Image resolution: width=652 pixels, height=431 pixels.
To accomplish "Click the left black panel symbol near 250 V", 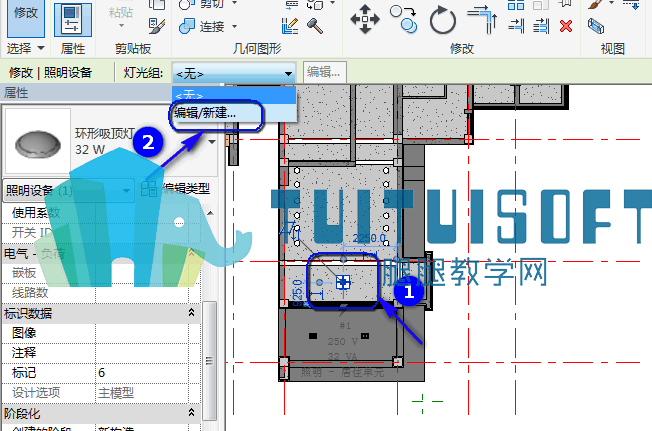I will (313, 336).
